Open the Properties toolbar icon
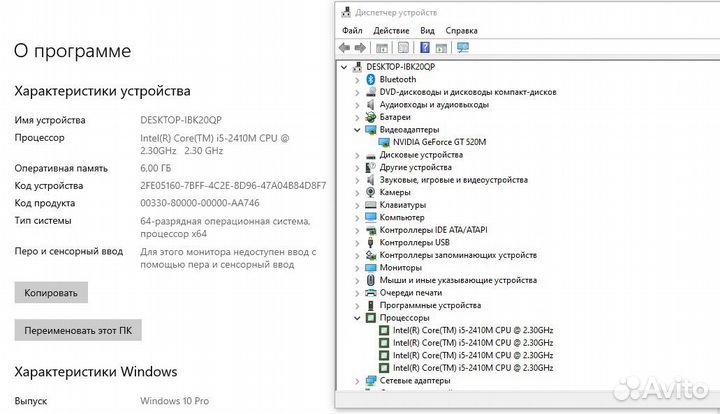 coord(403,47)
